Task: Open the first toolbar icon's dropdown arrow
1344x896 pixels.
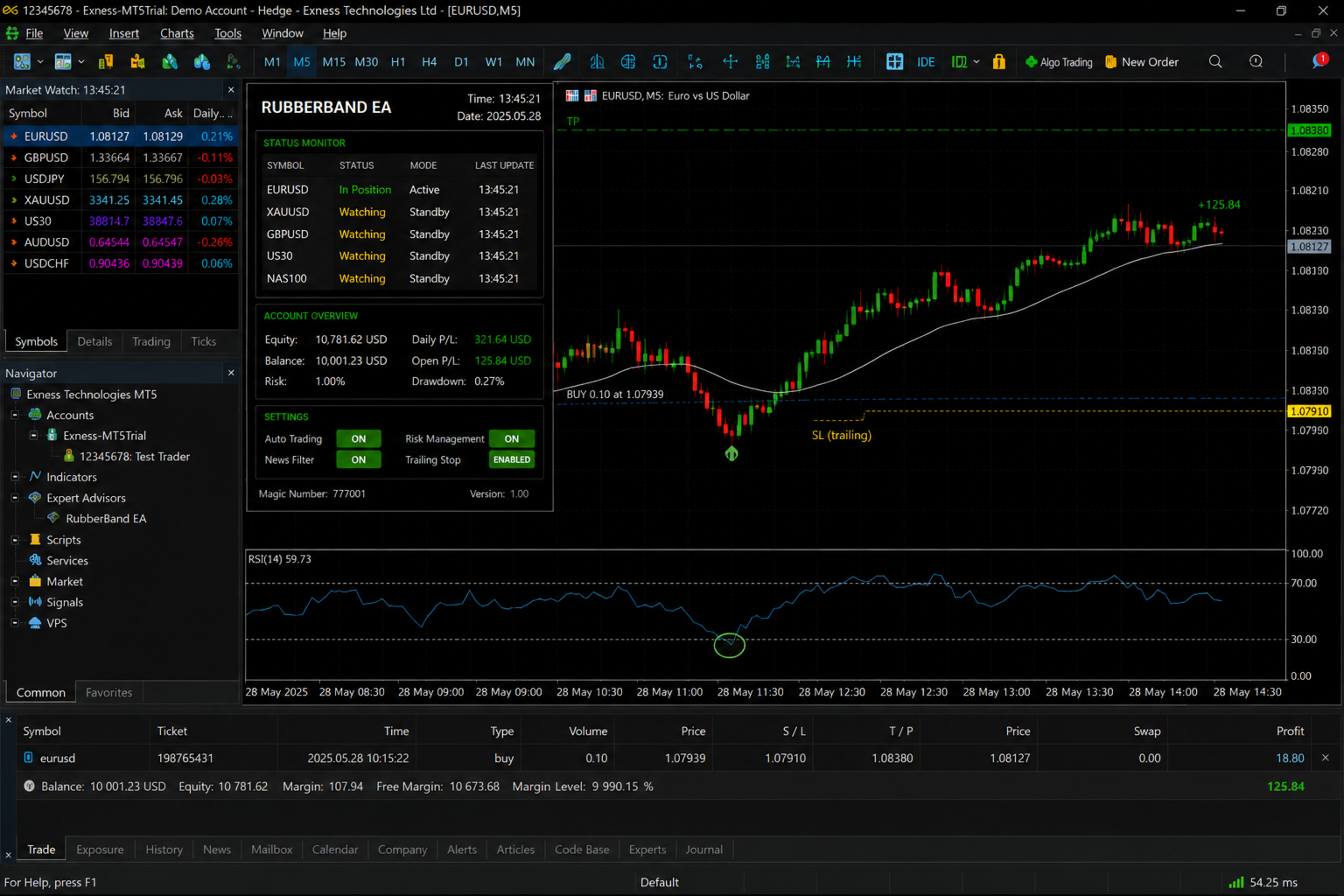Action: point(40,62)
